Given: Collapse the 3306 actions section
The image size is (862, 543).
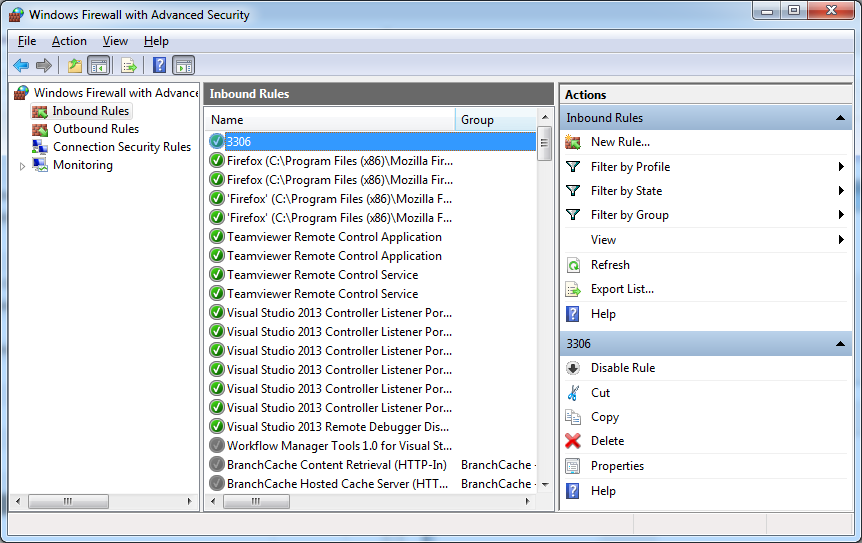Looking at the screenshot, I should 840,343.
